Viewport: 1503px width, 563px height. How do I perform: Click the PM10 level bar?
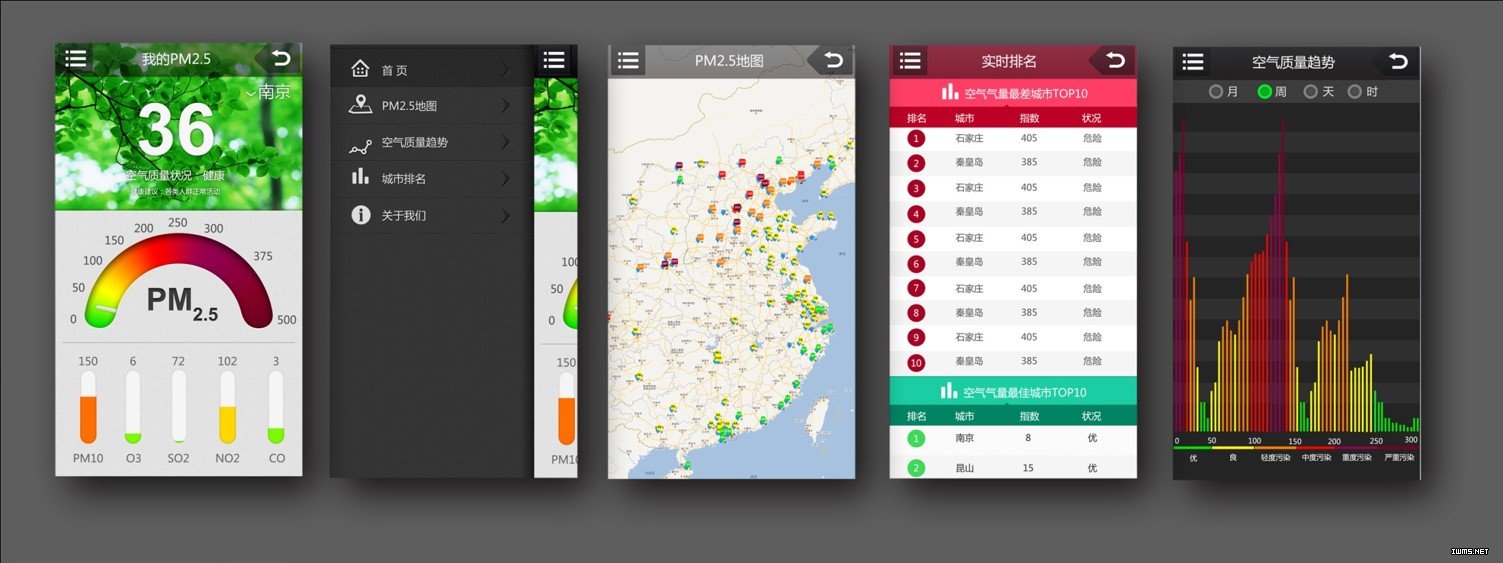pyautogui.click(x=88, y=408)
